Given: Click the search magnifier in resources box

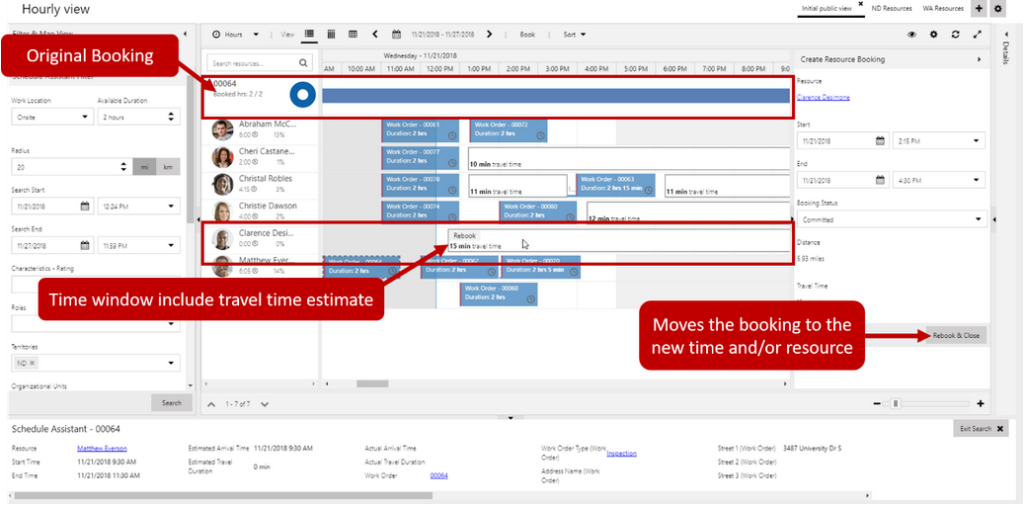Looking at the screenshot, I should point(304,62).
